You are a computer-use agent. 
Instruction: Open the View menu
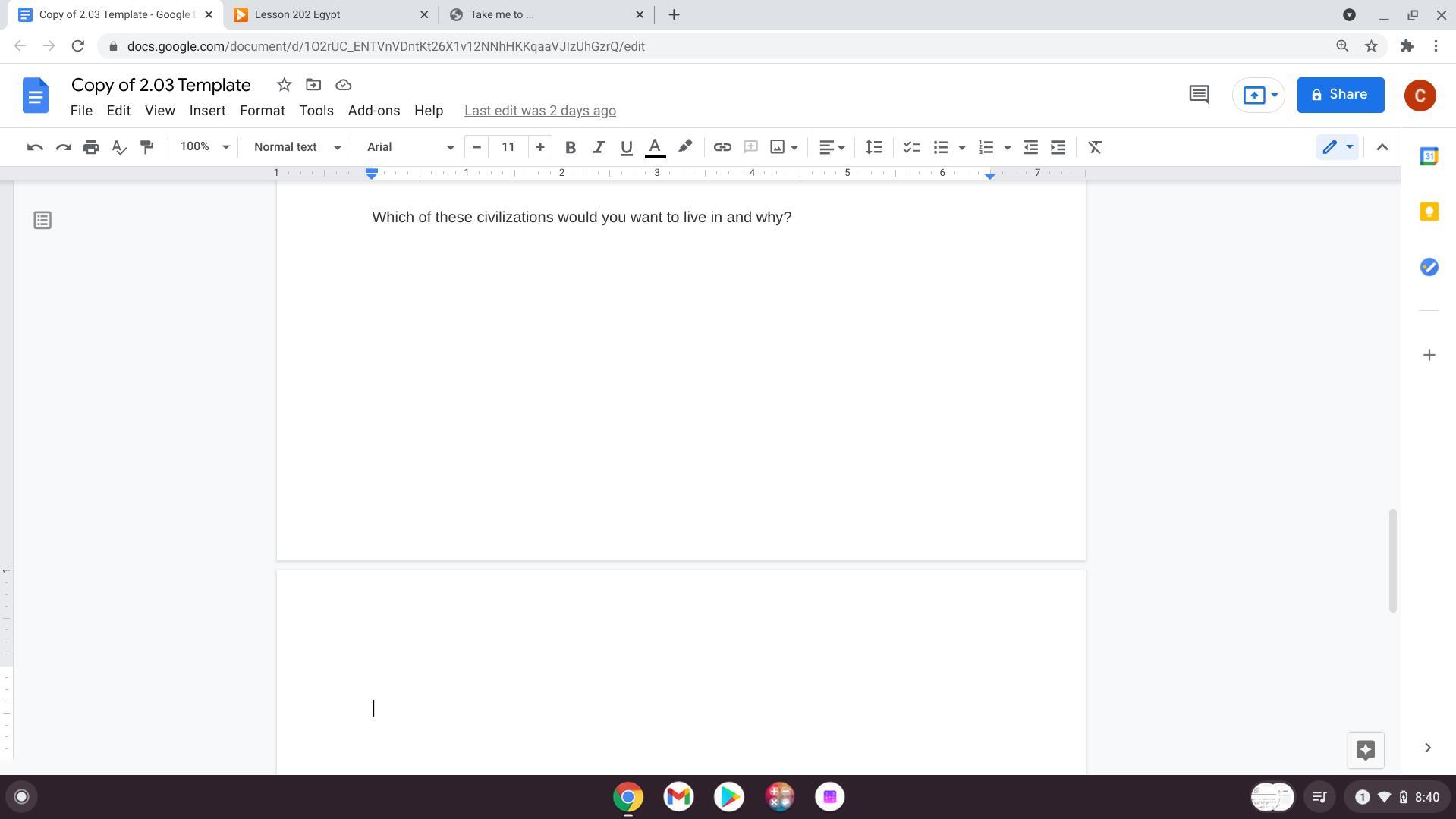[x=160, y=111]
